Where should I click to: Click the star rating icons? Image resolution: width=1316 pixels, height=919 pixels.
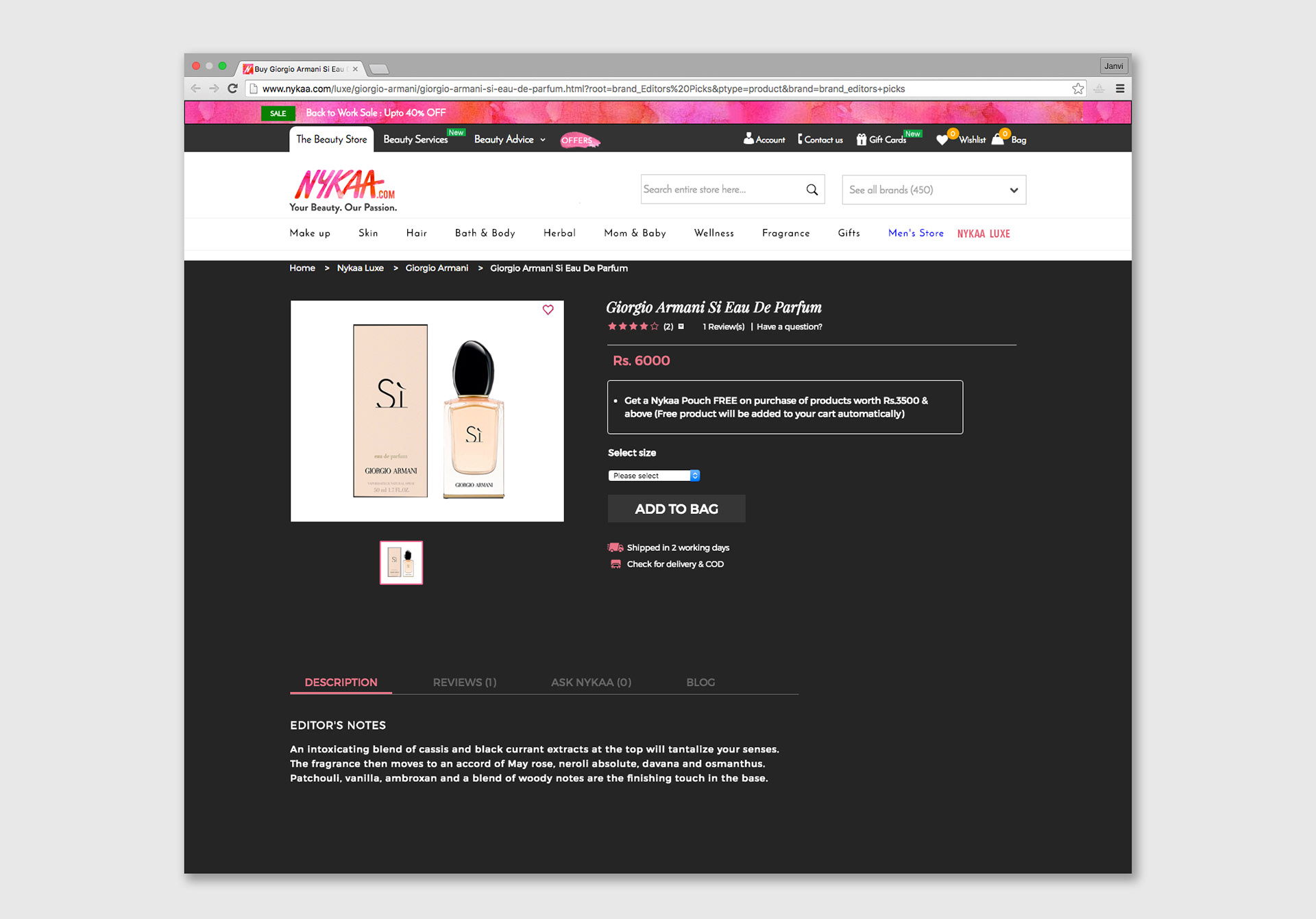pos(633,326)
